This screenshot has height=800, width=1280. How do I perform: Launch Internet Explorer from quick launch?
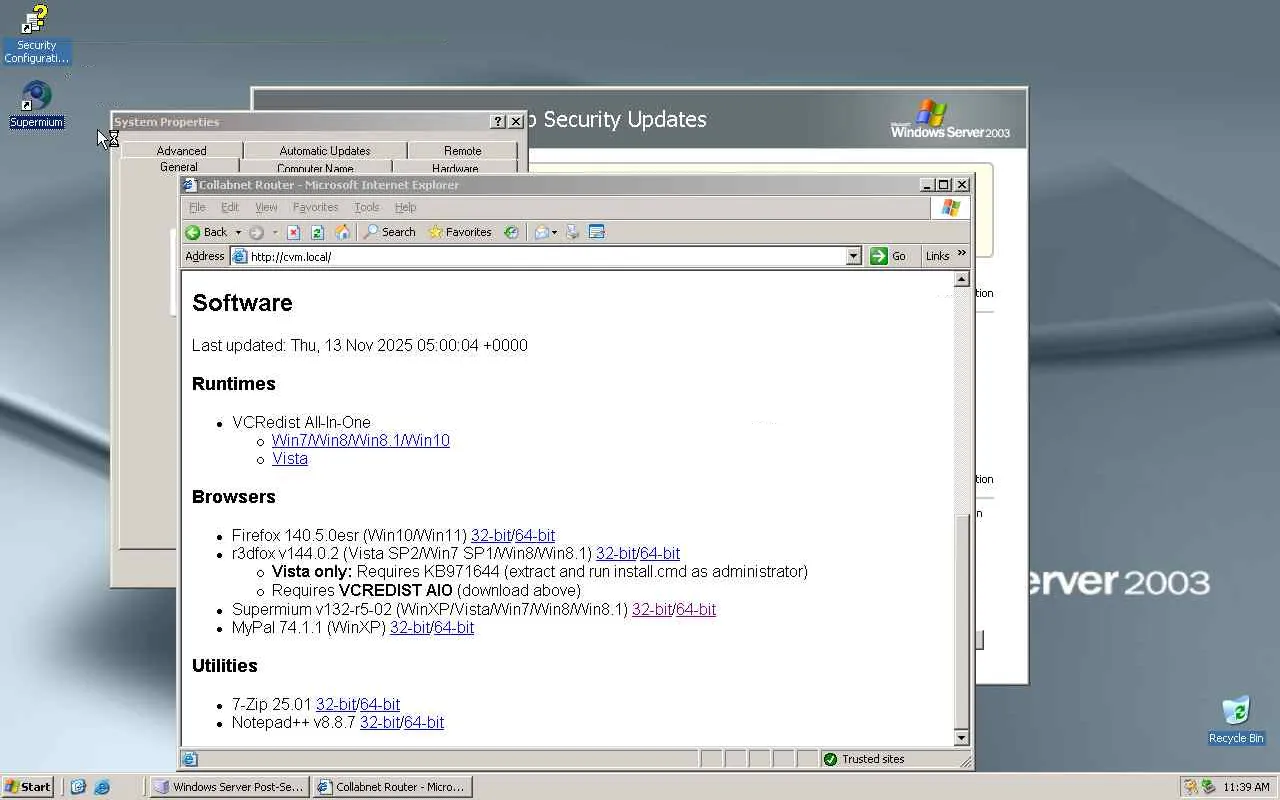102,787
